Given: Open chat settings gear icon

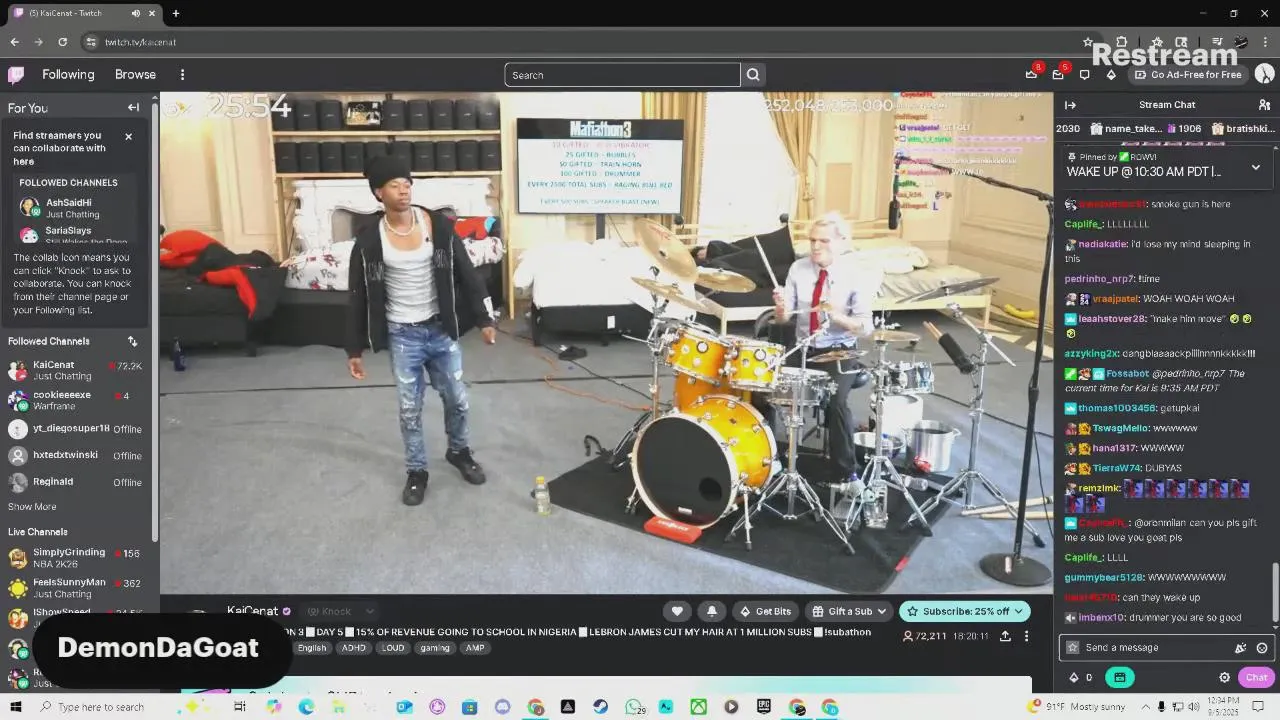Looking at the screenshot, I should point(1225,677).
